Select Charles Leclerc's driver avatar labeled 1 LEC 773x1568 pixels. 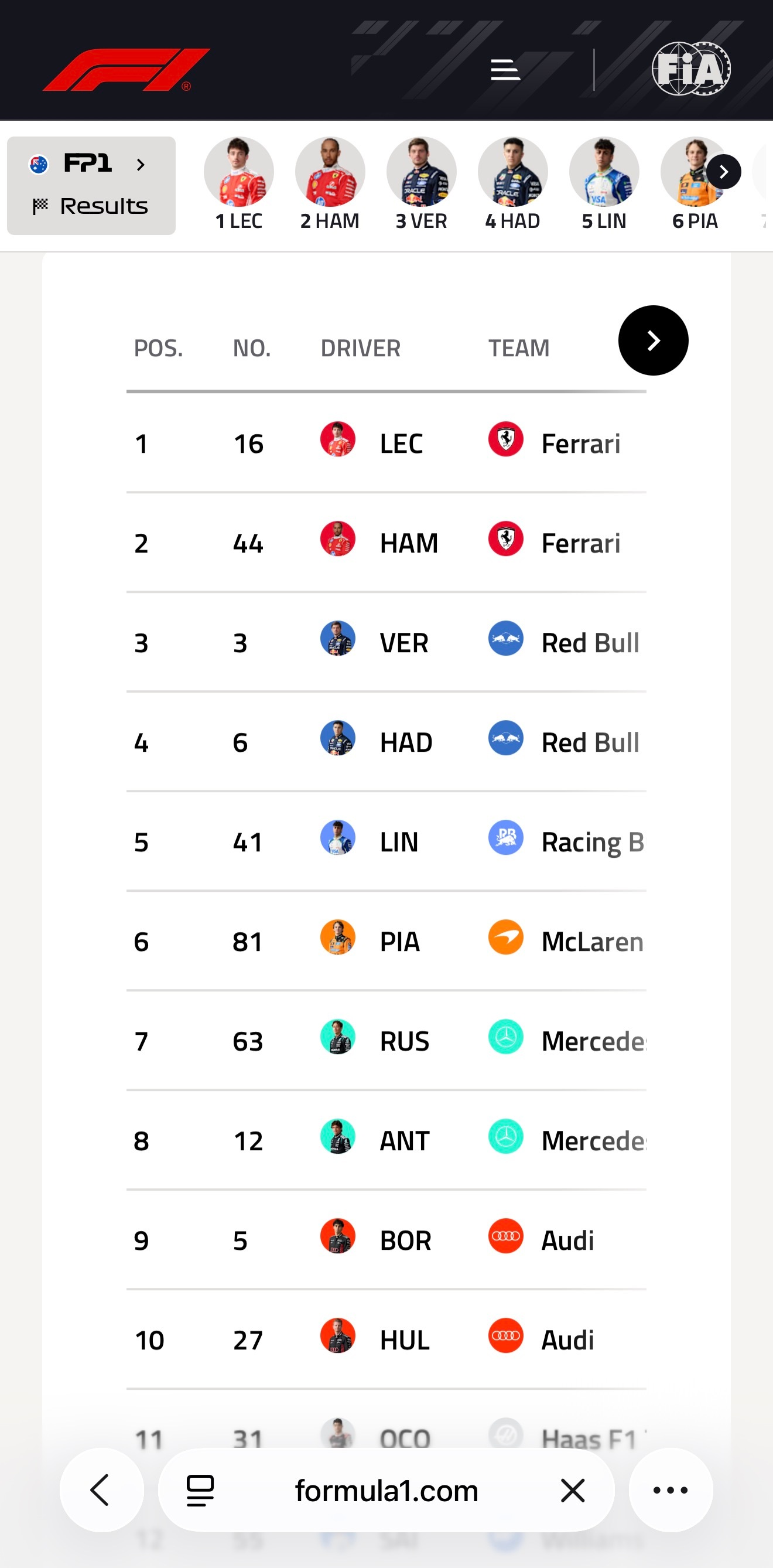238,172
